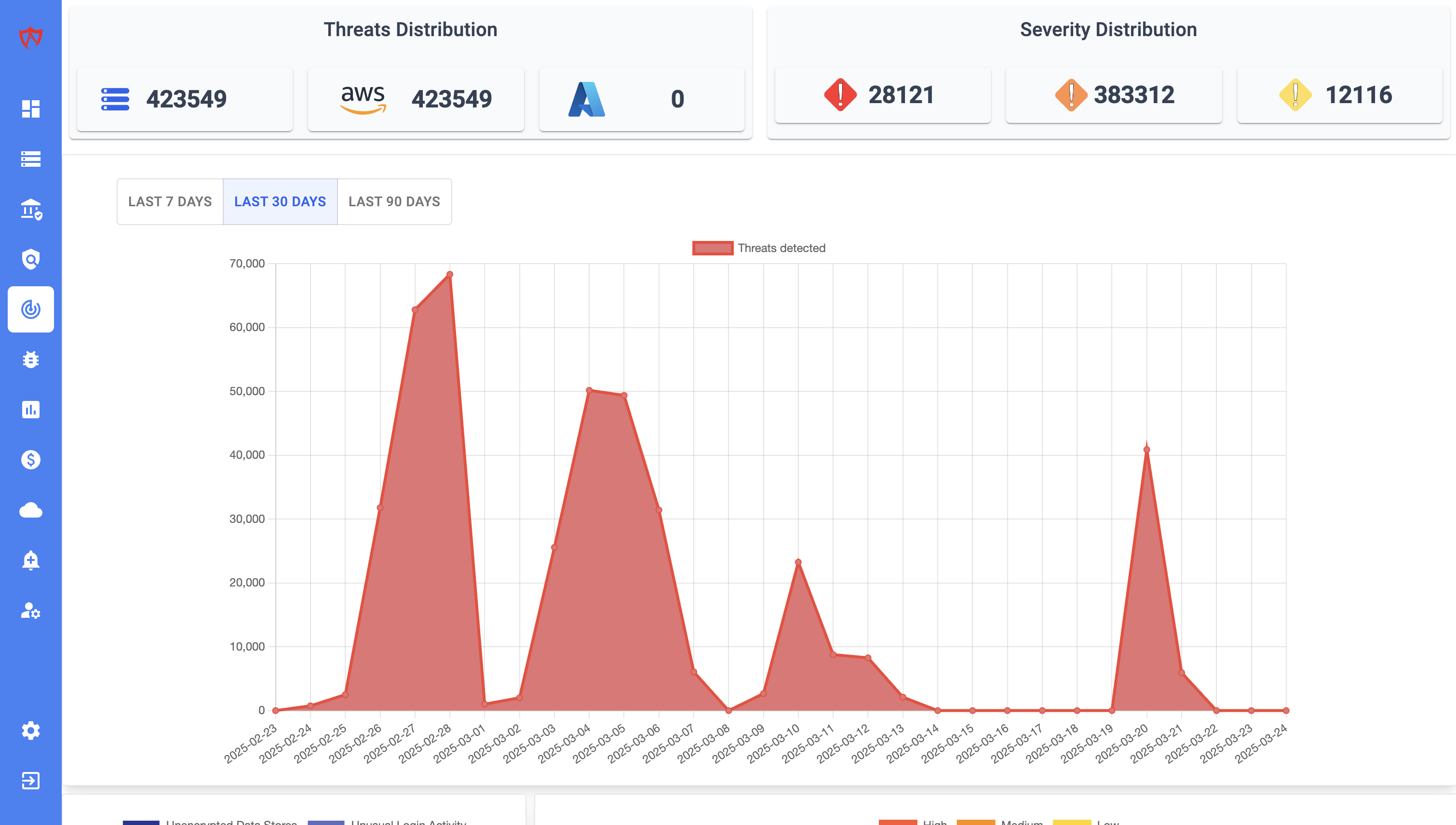Toggle the Threats detected legend swatch
1456x825 pixels.
click(x=713, y=248)
